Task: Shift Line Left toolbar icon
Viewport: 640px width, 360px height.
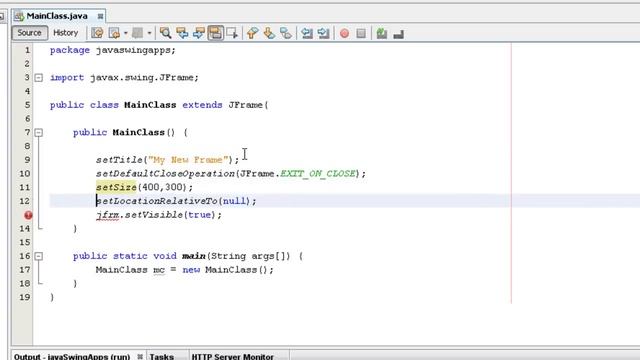Action: point(307,33)
